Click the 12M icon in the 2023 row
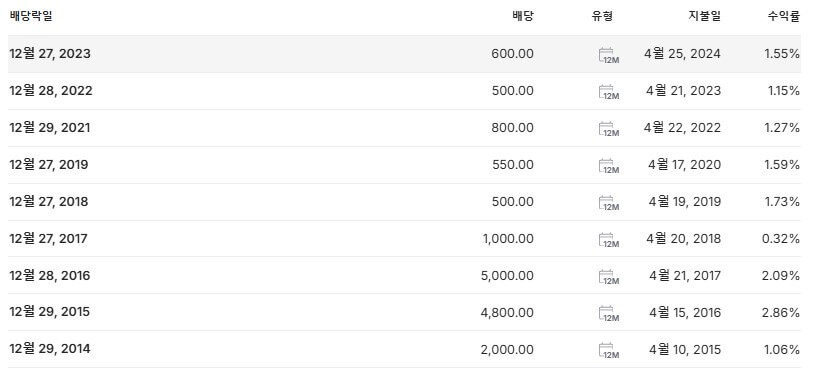Screen dimensions: 813x371 [609, 55]
